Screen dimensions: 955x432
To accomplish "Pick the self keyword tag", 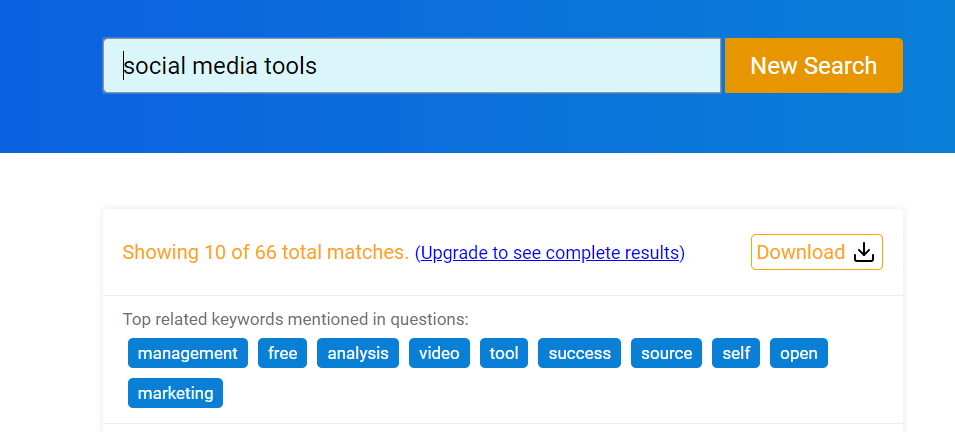I will click(736, 353).
